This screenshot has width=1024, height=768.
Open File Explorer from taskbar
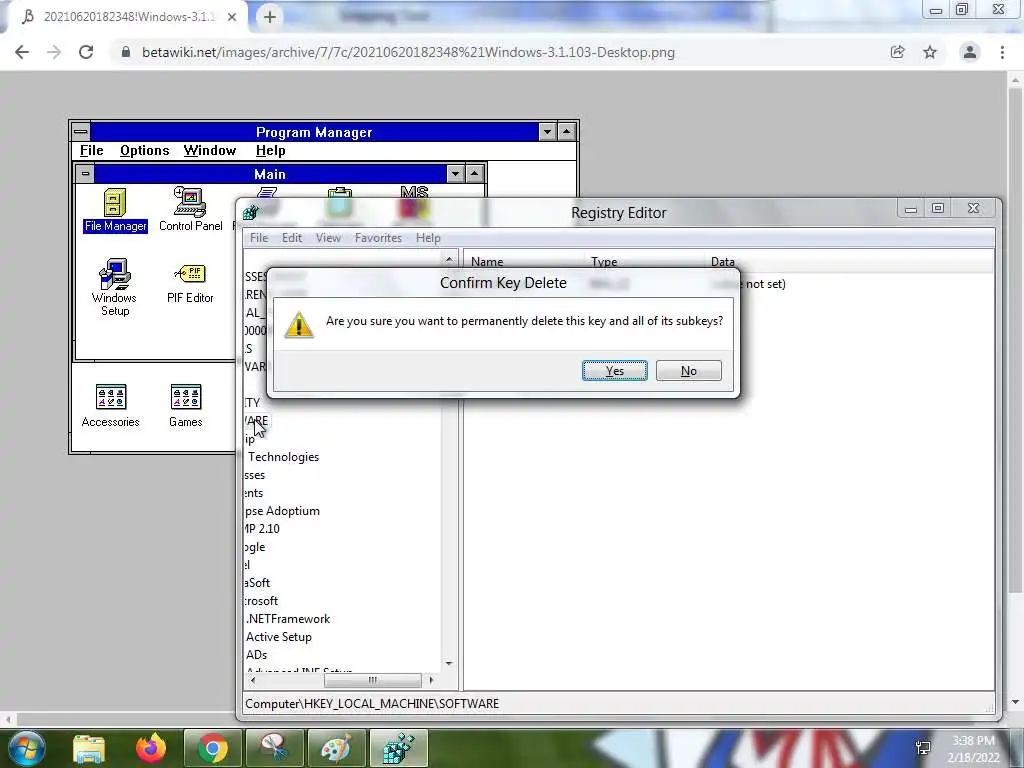89,748
